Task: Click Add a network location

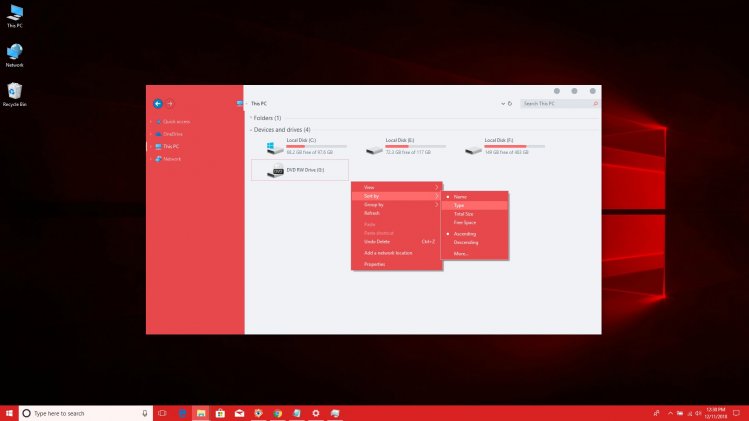Action: point(389,253)
